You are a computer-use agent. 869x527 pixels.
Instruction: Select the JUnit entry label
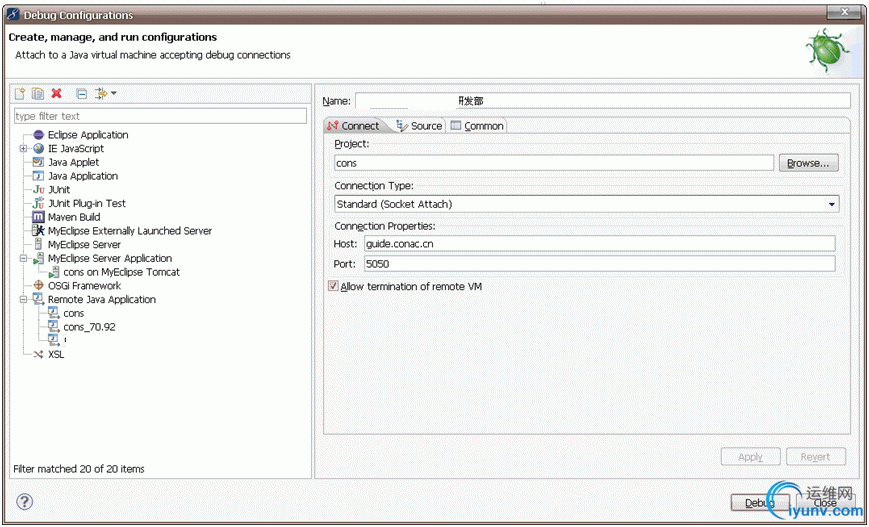(59, 190)
